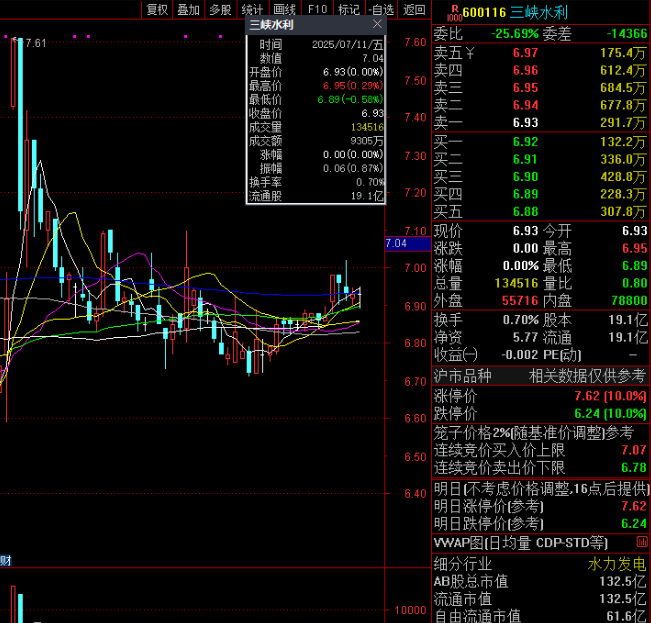
Task: Click the 外盘 value 55716
Action: pos(520,301)
